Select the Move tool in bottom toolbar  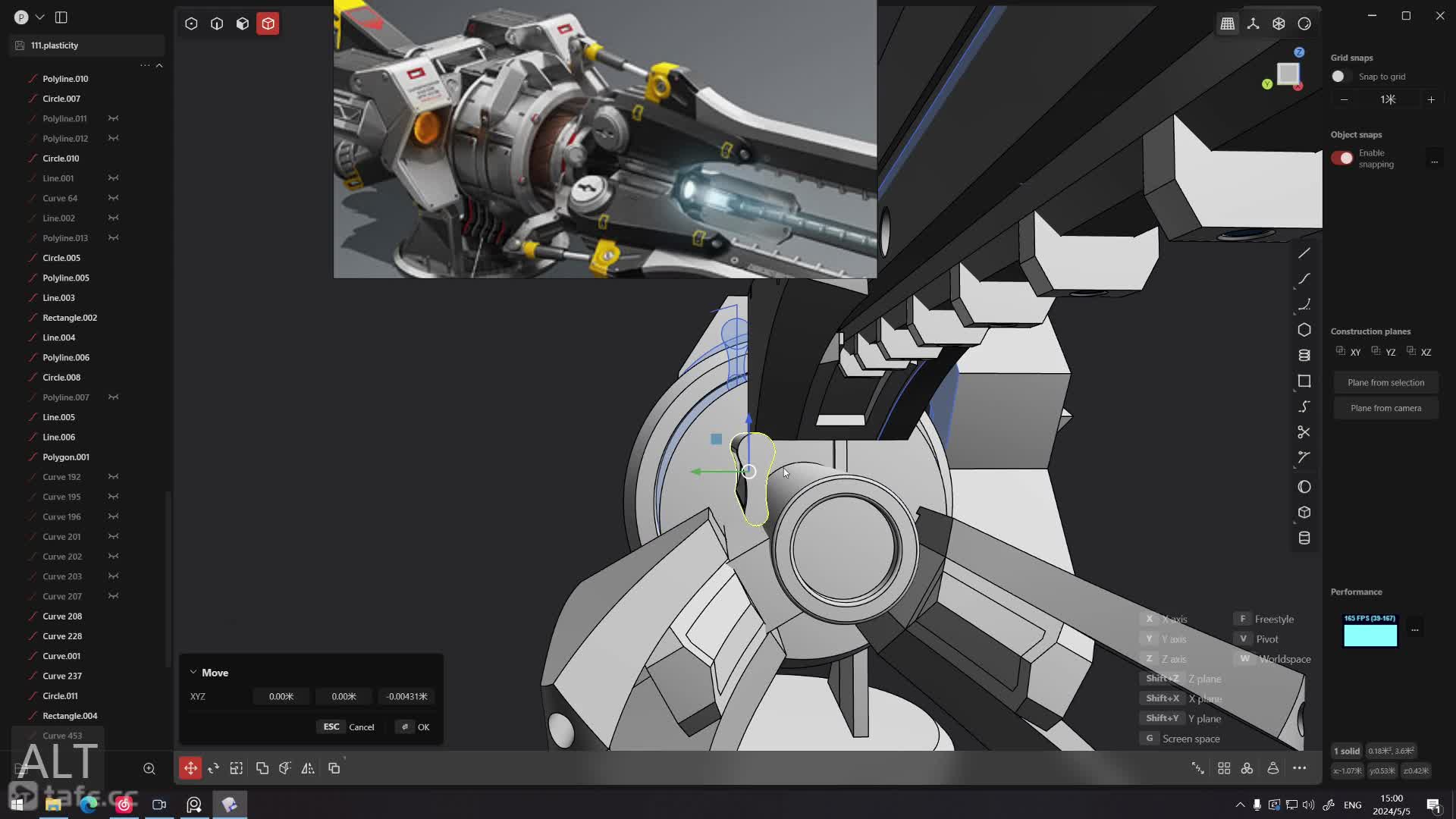click(190, 768)
